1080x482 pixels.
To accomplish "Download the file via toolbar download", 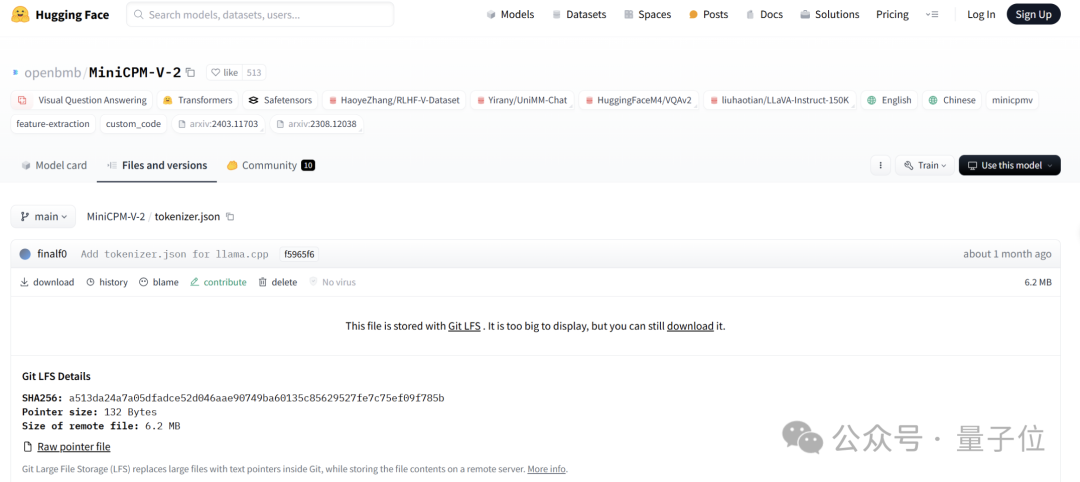I will pos(47,282).
